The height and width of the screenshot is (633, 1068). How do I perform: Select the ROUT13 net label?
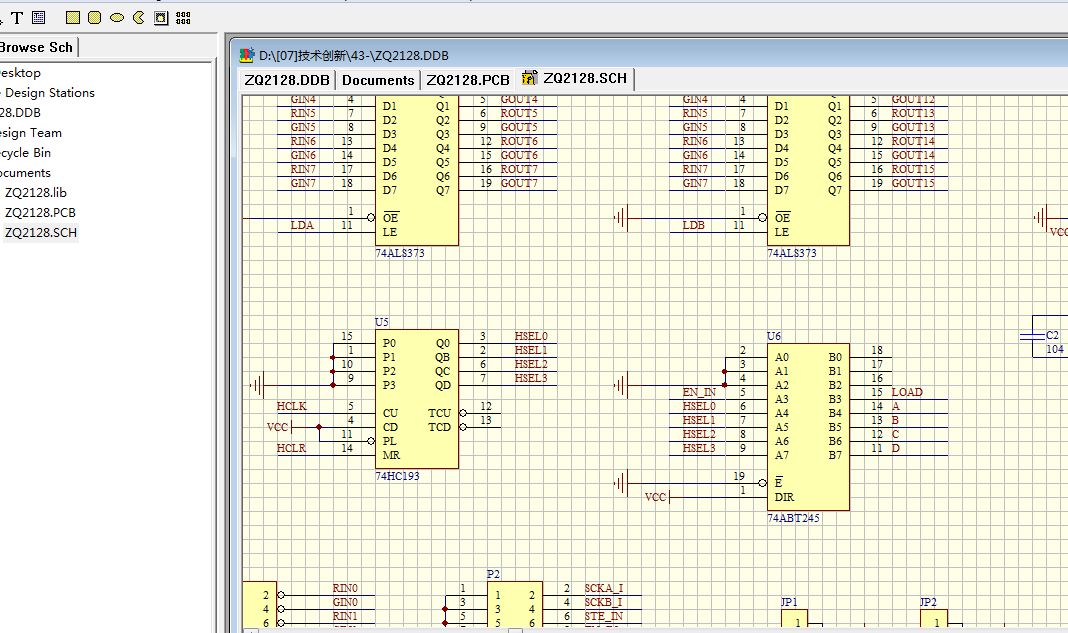pyautogui.click(x=913, y=113)
